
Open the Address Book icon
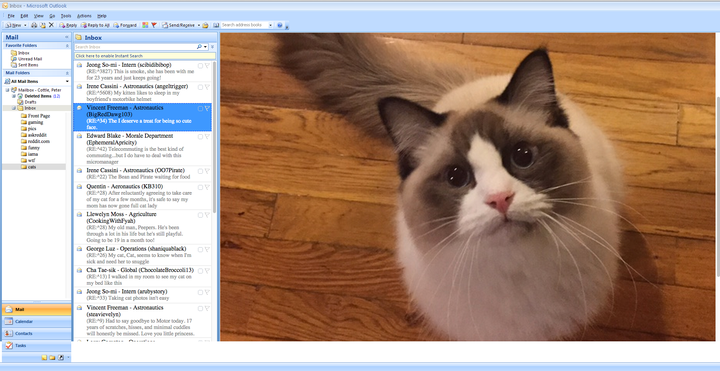(216, 25)
